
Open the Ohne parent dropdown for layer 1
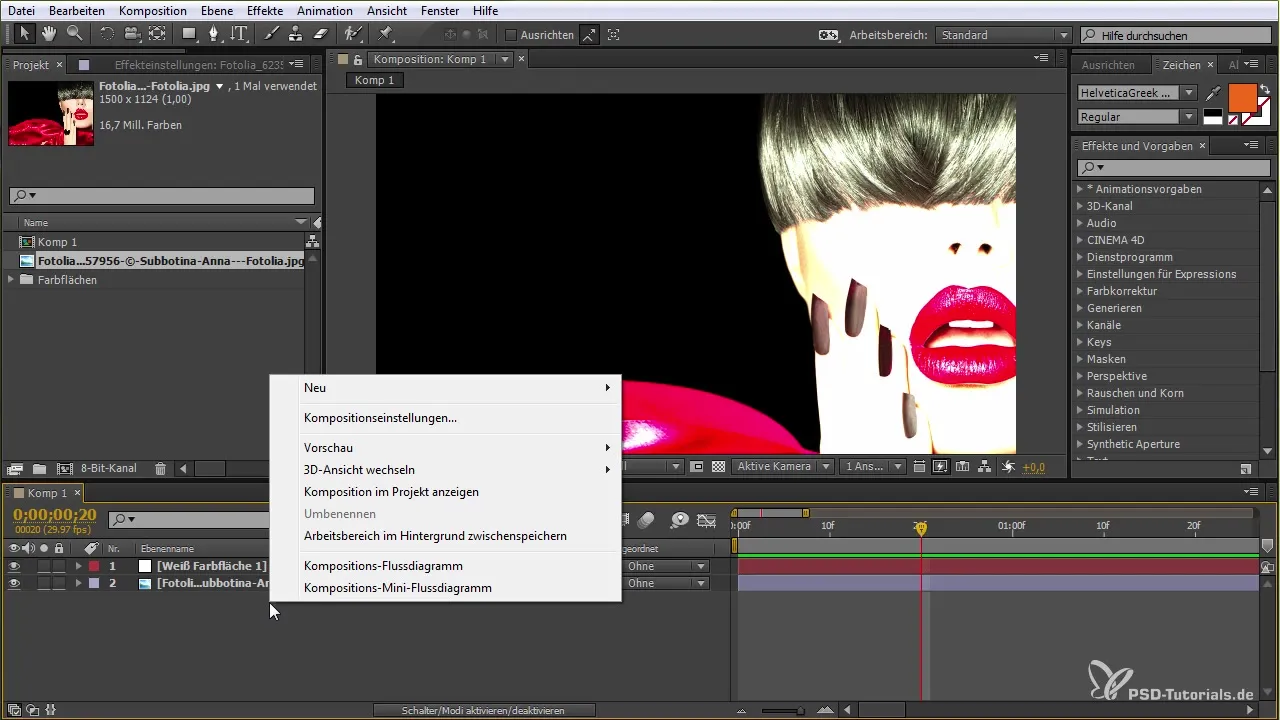click(666, 566)
